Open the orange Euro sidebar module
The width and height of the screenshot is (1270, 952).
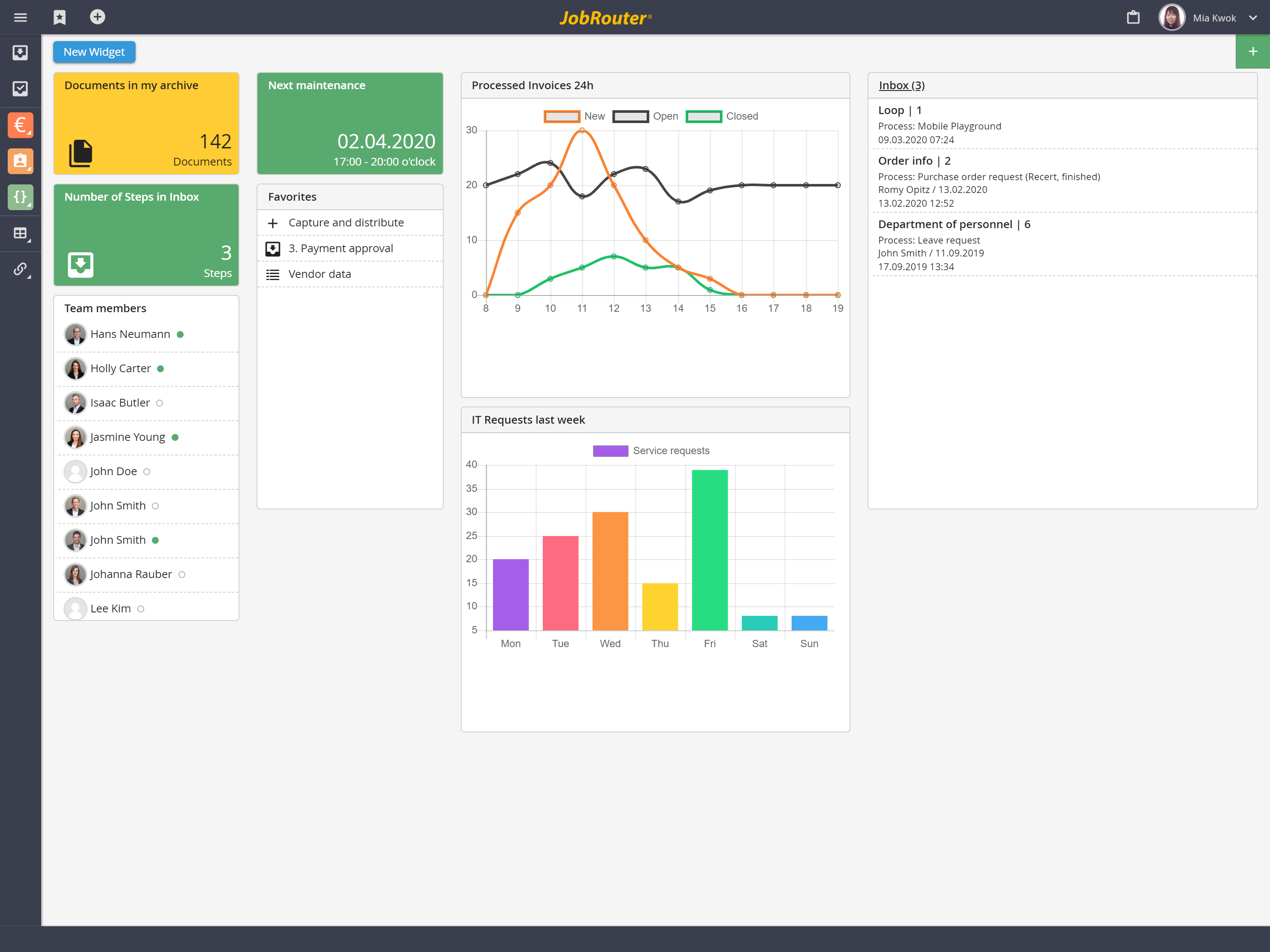click(20, 125)
